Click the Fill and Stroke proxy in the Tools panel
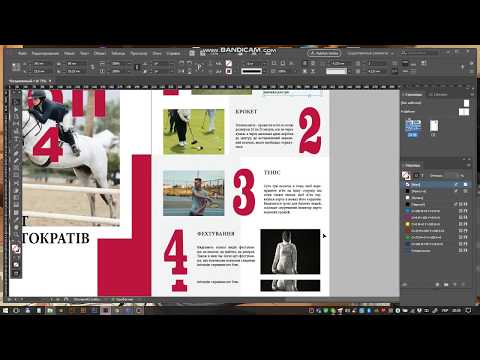The height and width of the screenshot is (360, 480). pyautogui.click(x=16, y=249)
